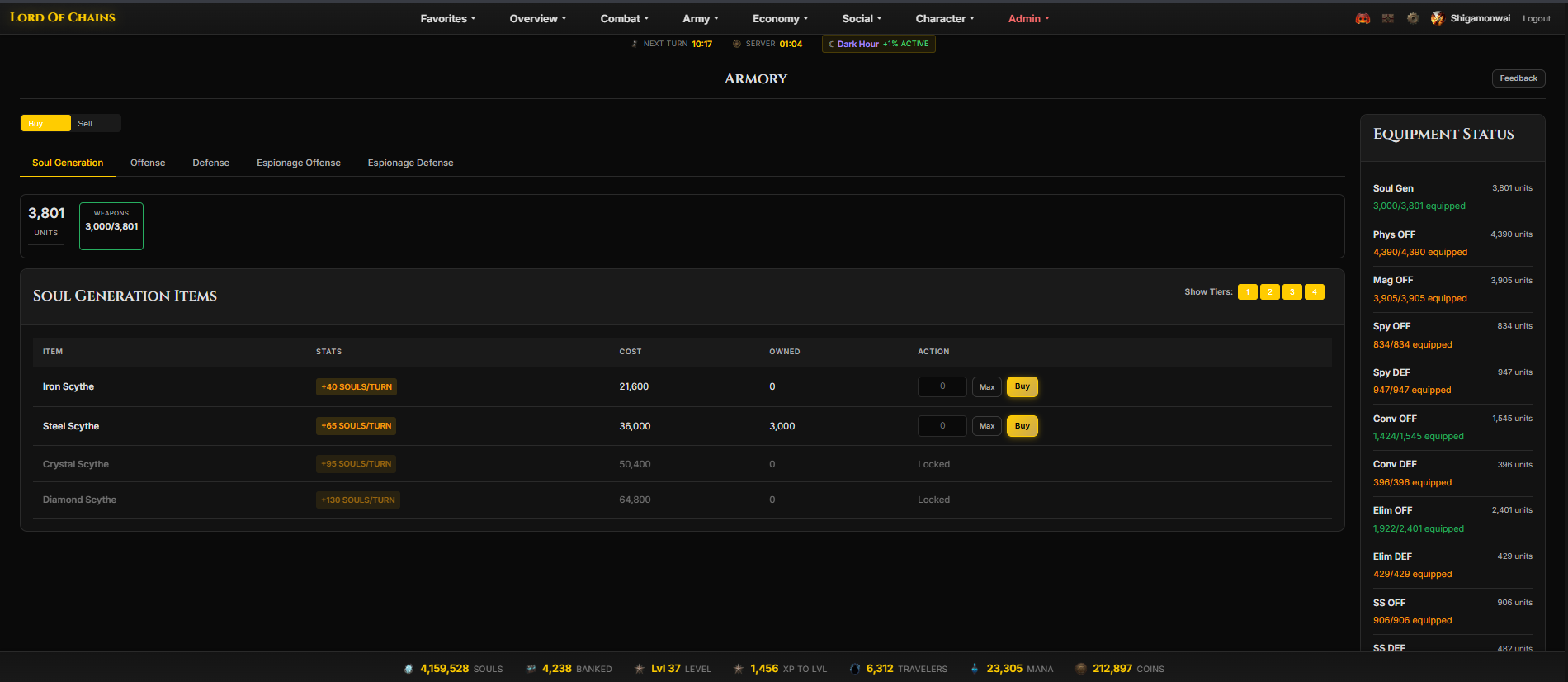Click the mana potion icon
Viewport: 1568px width, 682px height.
pos(975,669)
